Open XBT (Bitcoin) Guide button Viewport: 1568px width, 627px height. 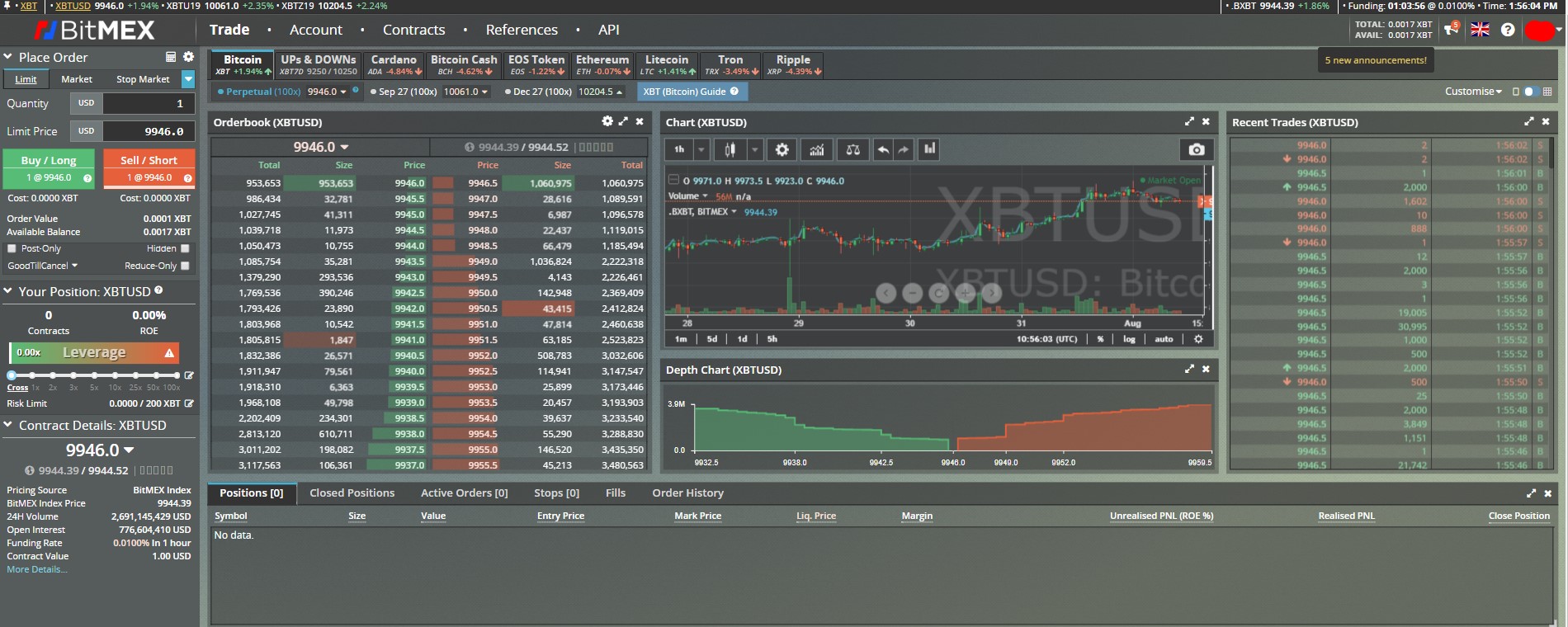(x=691, y=92)
